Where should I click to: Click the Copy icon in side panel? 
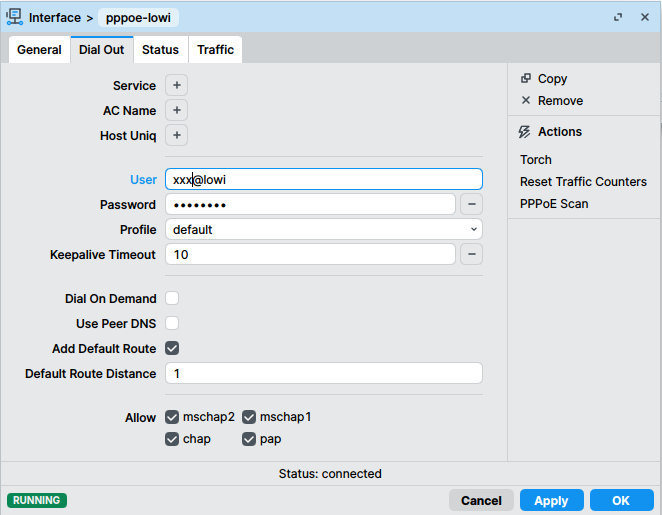(526, 78)
